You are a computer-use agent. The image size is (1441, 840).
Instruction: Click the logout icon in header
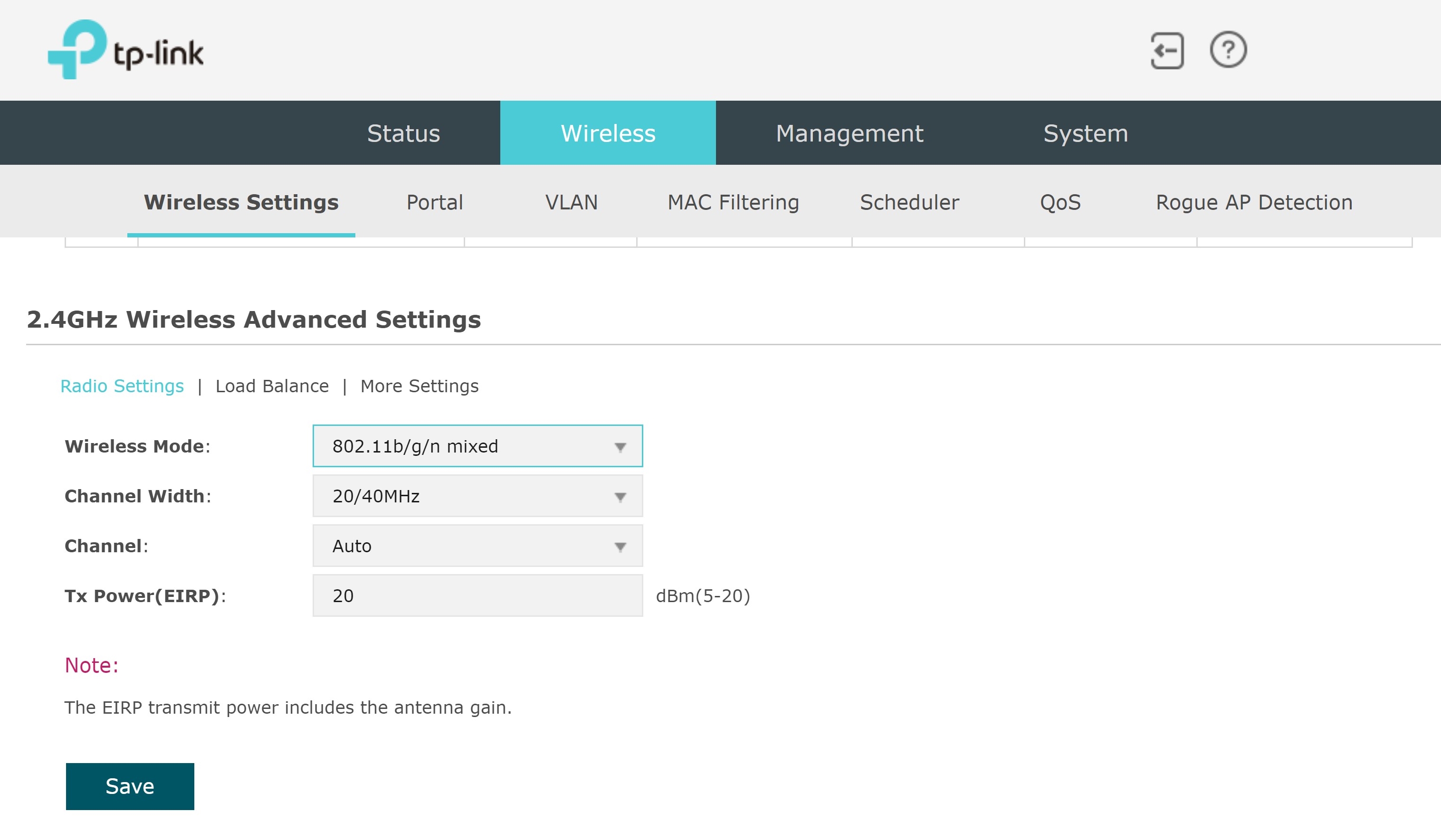coord(1166,51)
